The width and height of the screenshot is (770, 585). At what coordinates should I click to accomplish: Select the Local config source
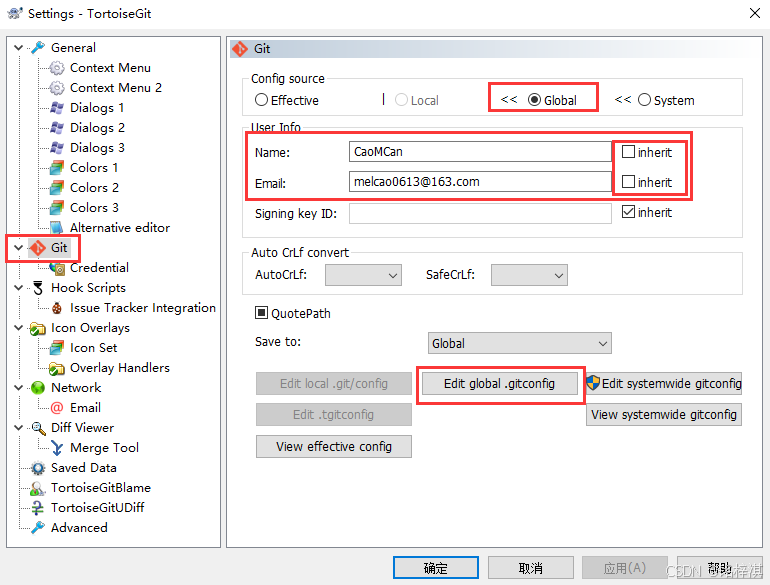(401, 100)
